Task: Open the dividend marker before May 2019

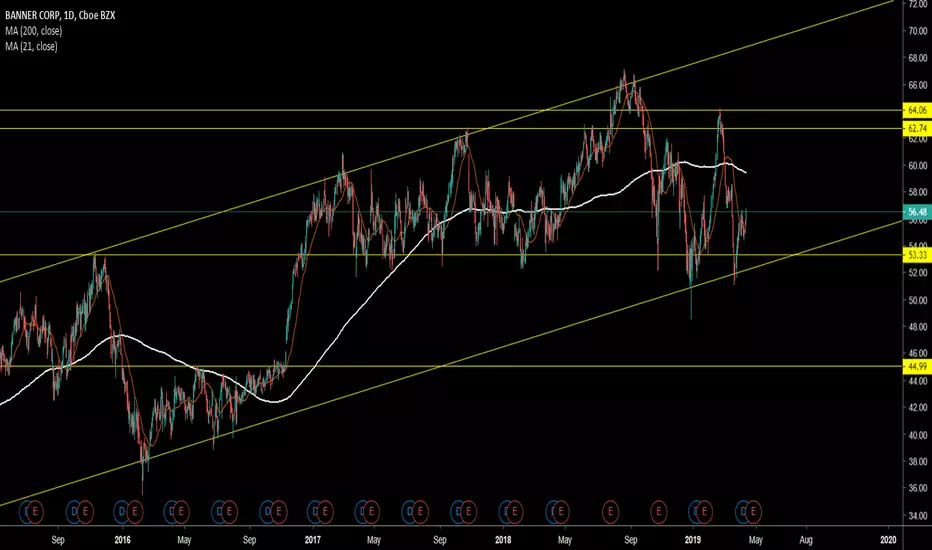Action: coord(743,511)
